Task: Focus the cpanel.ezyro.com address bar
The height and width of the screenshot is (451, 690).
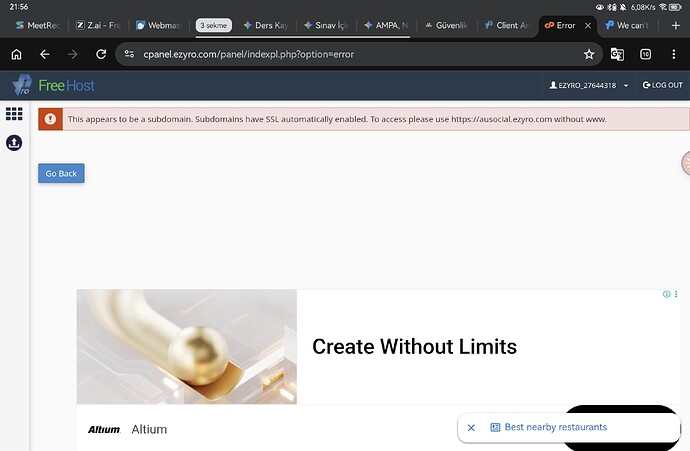Action: coord(359,54)
